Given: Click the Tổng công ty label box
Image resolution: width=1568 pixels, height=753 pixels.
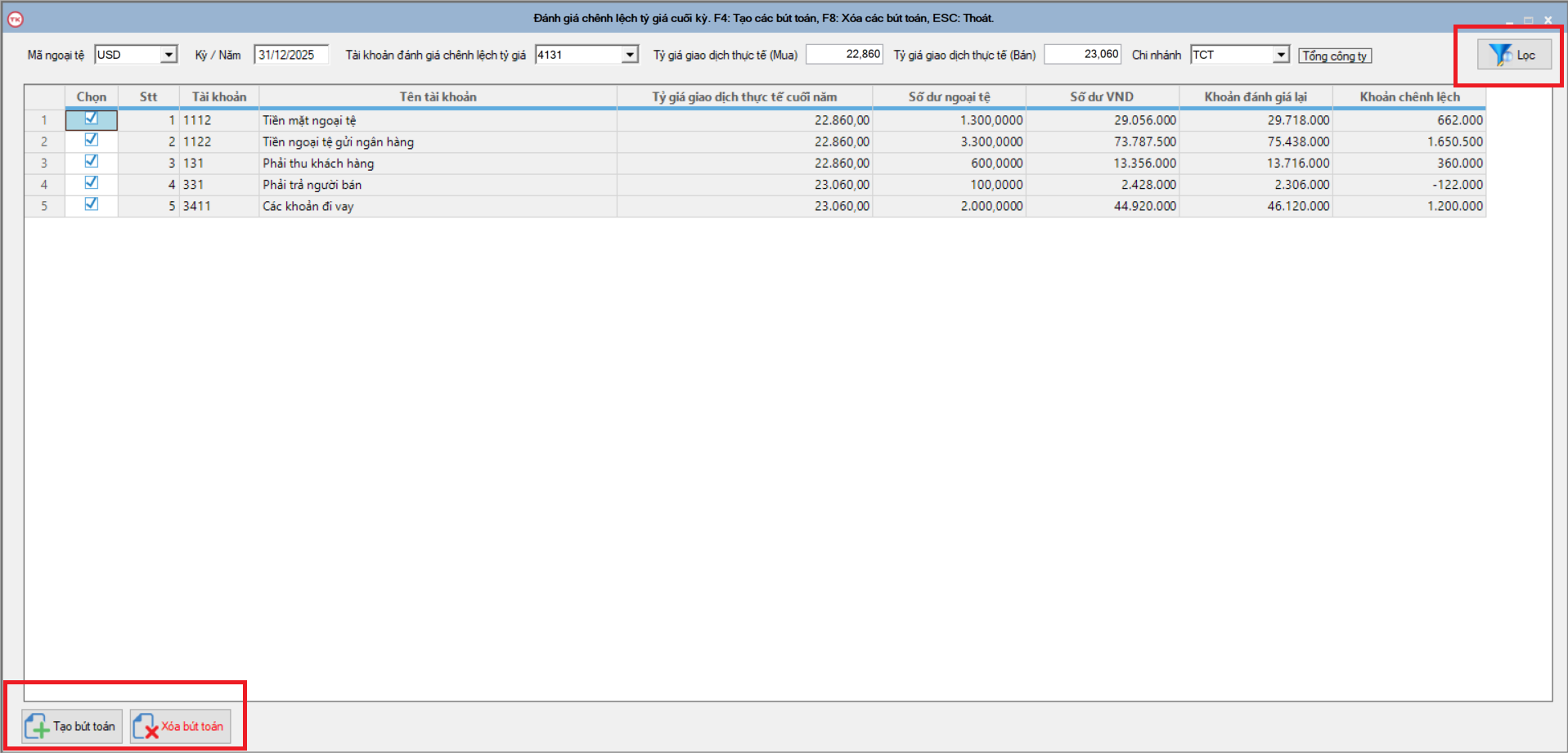Looking at the screenshot, I should pyautogui.click(x=1334, y=56).
